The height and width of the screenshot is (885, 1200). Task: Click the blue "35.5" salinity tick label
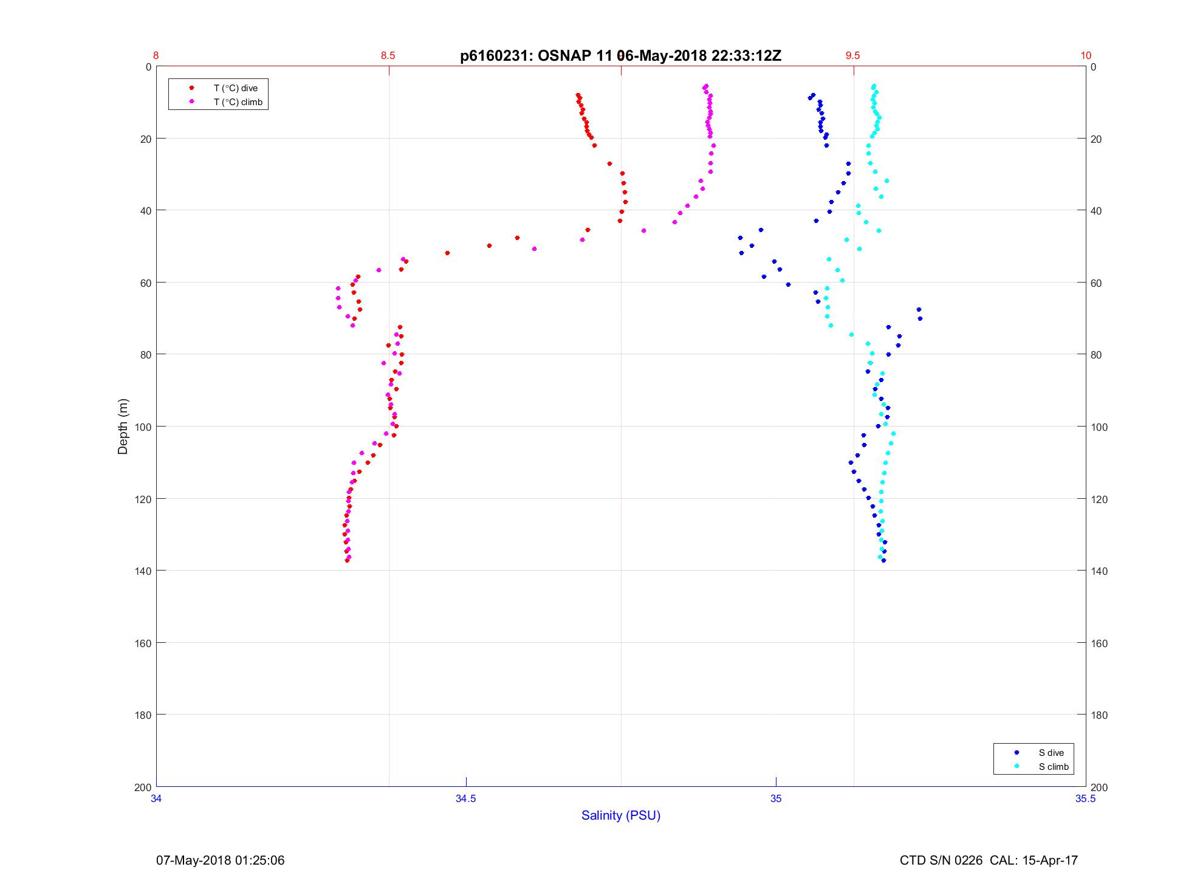pos(1086,799)
